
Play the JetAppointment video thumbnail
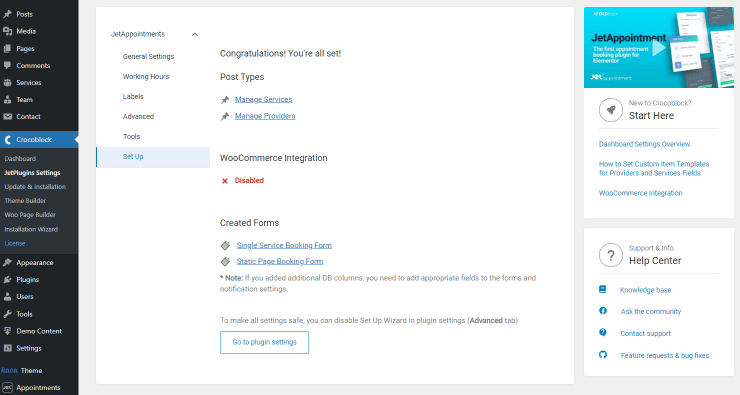tap(659, 48)
